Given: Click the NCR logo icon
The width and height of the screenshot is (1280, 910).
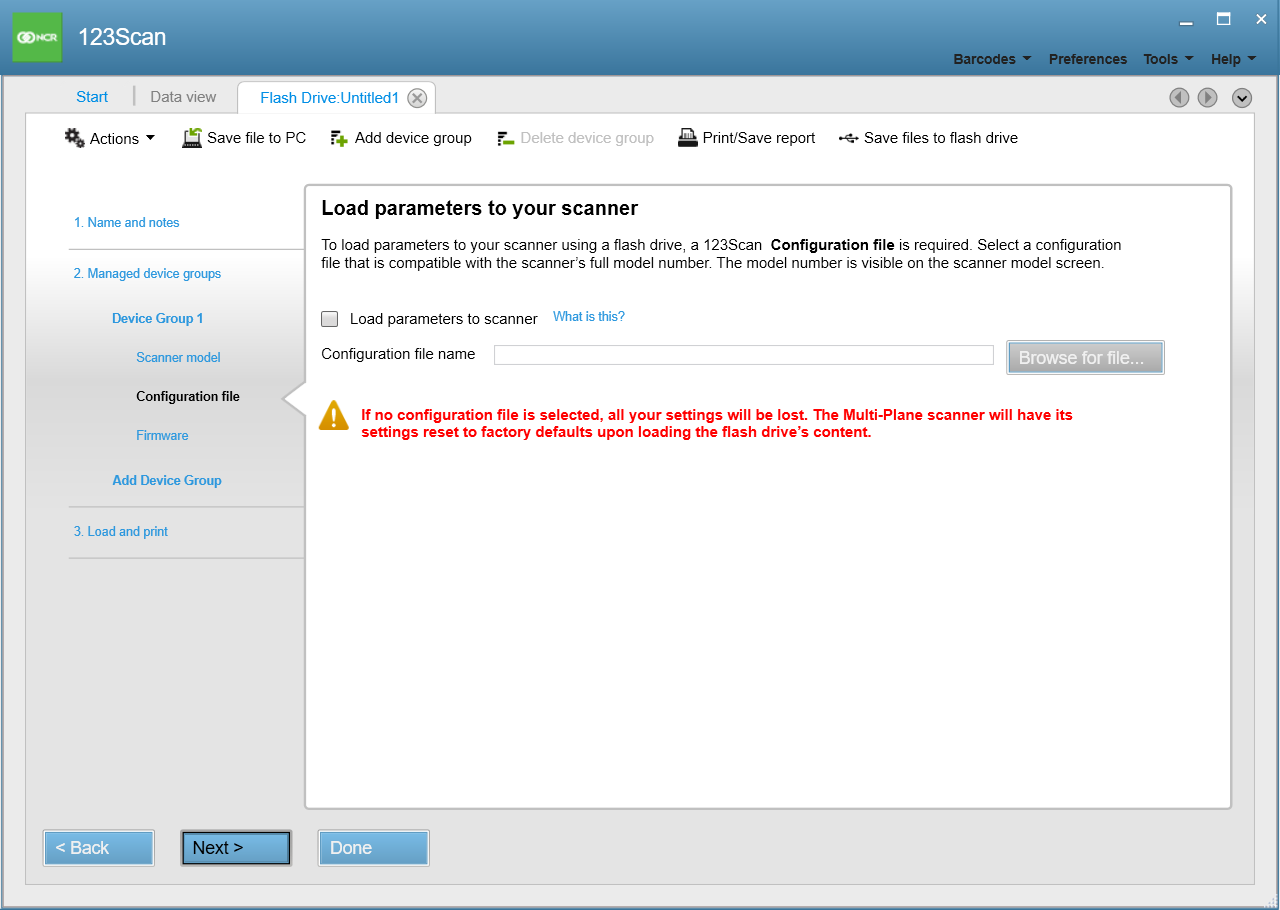Looking at the screenshot, I should point(37,37).
